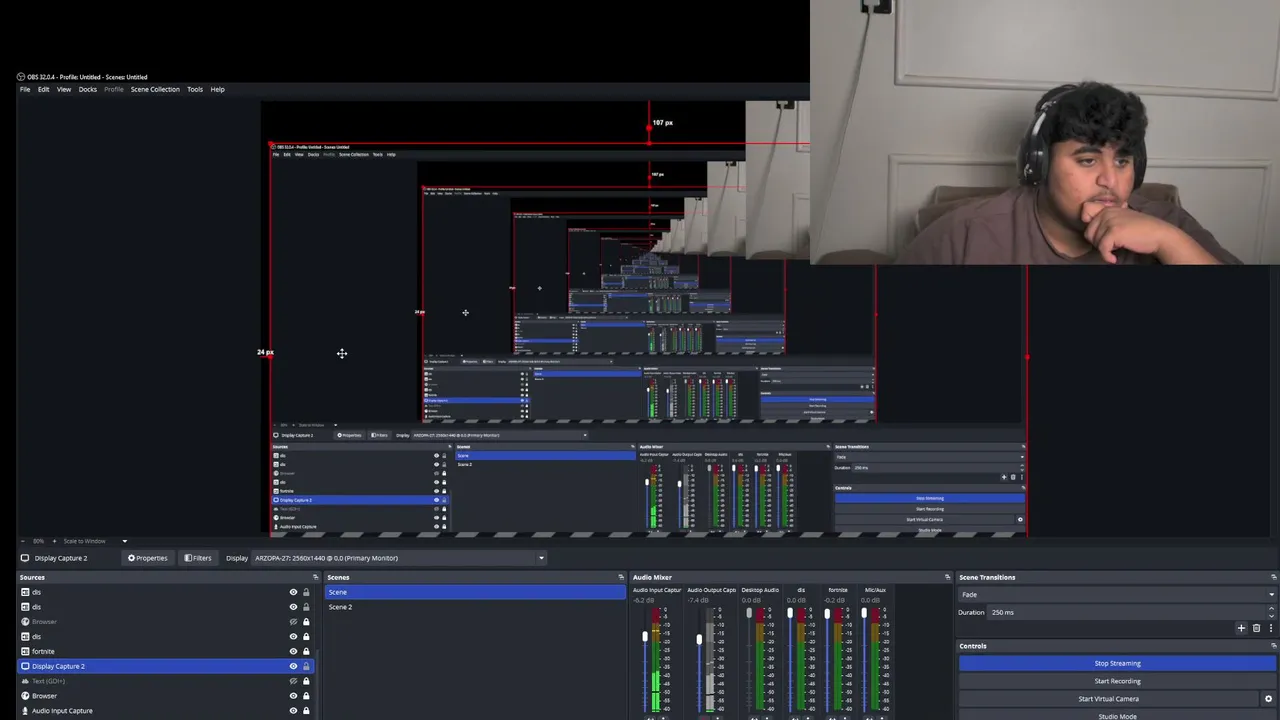Image resolution: width=1280 pixels, height=720 pixels.
Task: Decrease transition duration with down arrow
Action: pos(1271,615)
